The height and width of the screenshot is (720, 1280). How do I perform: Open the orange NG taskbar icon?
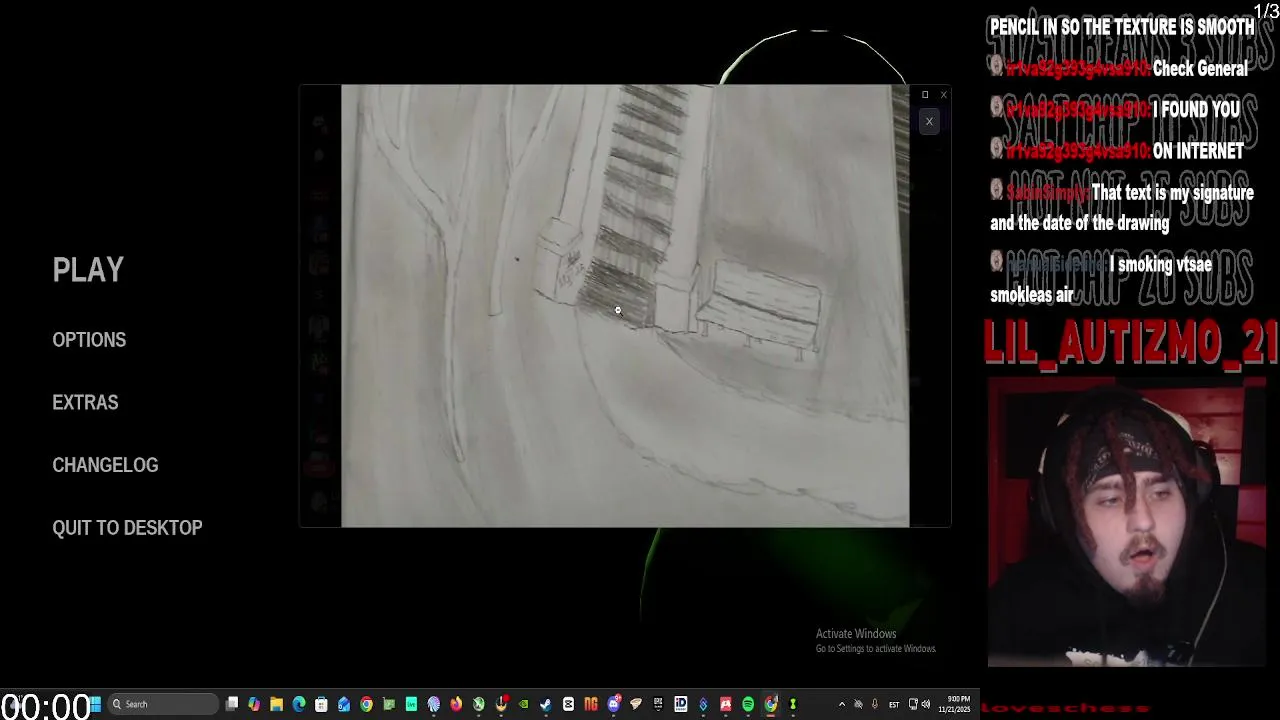pos(591,704)
